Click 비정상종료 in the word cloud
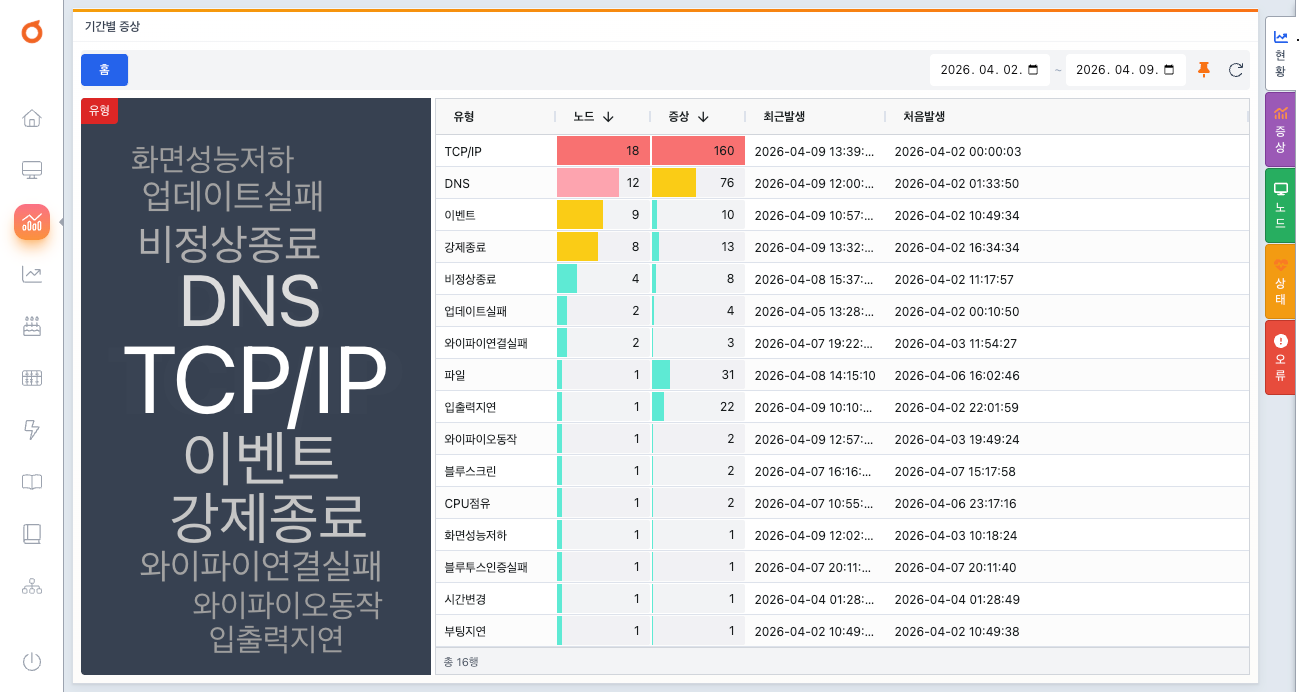Image resolution: width=1299 pixels, height=692 pixels. (229, 242)
